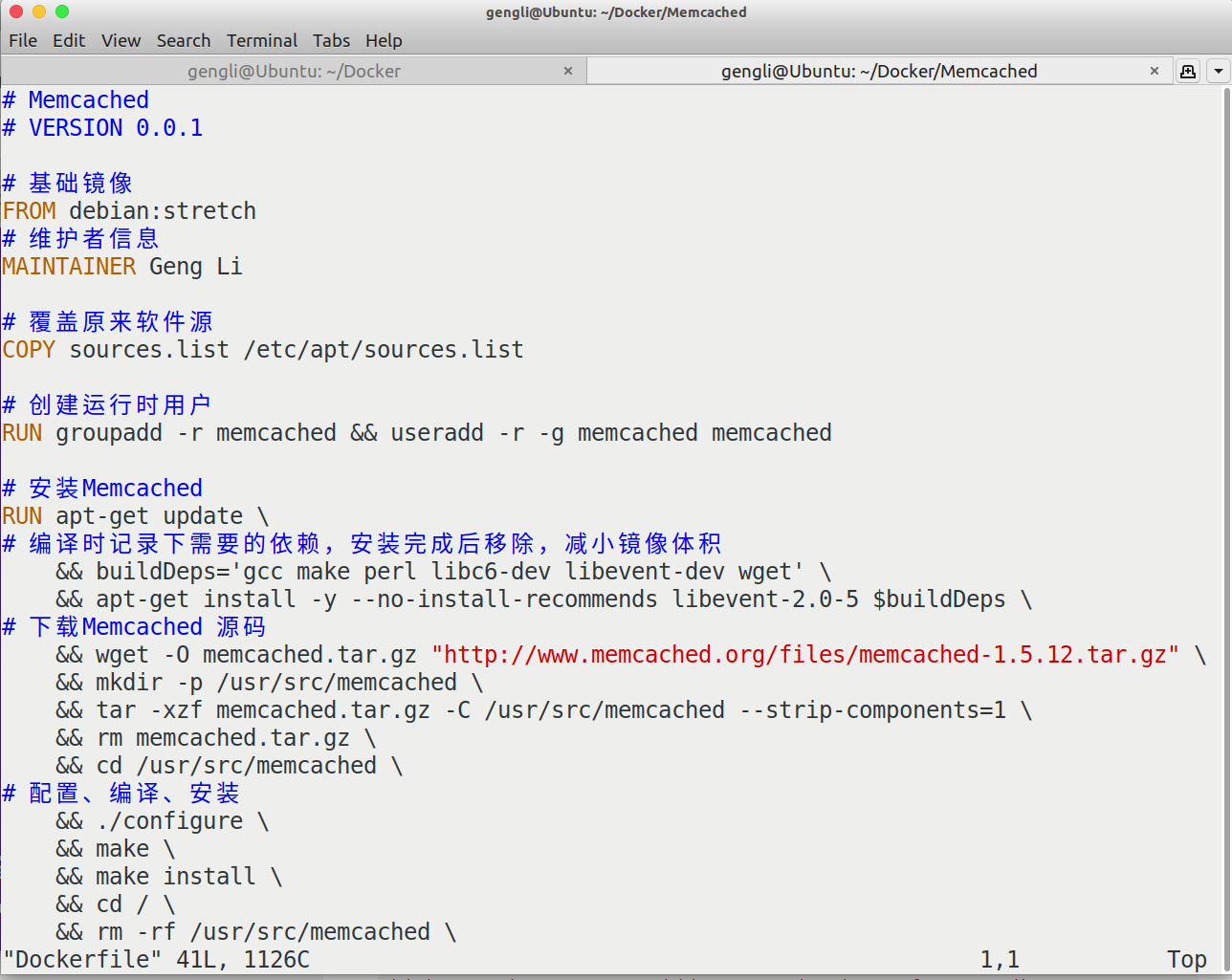Close the ~/Docker tab

tap(568, 71)
